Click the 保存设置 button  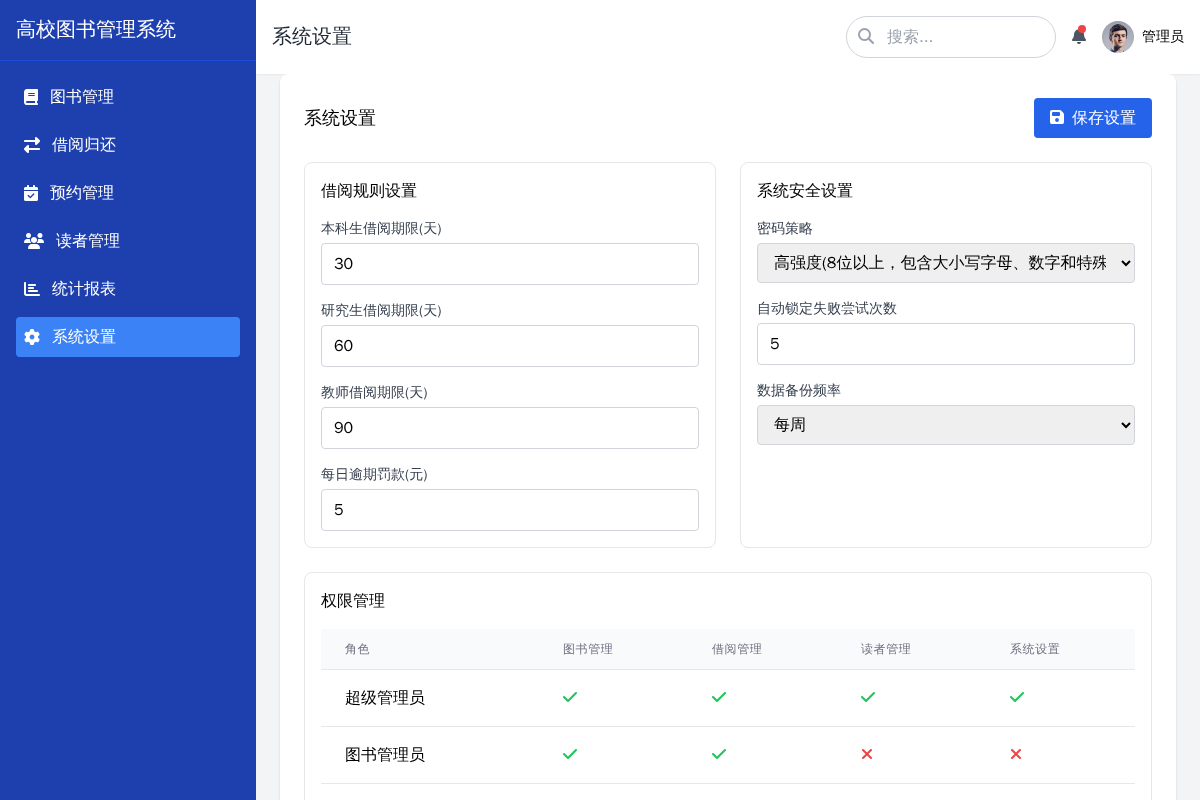point(1092,117)
